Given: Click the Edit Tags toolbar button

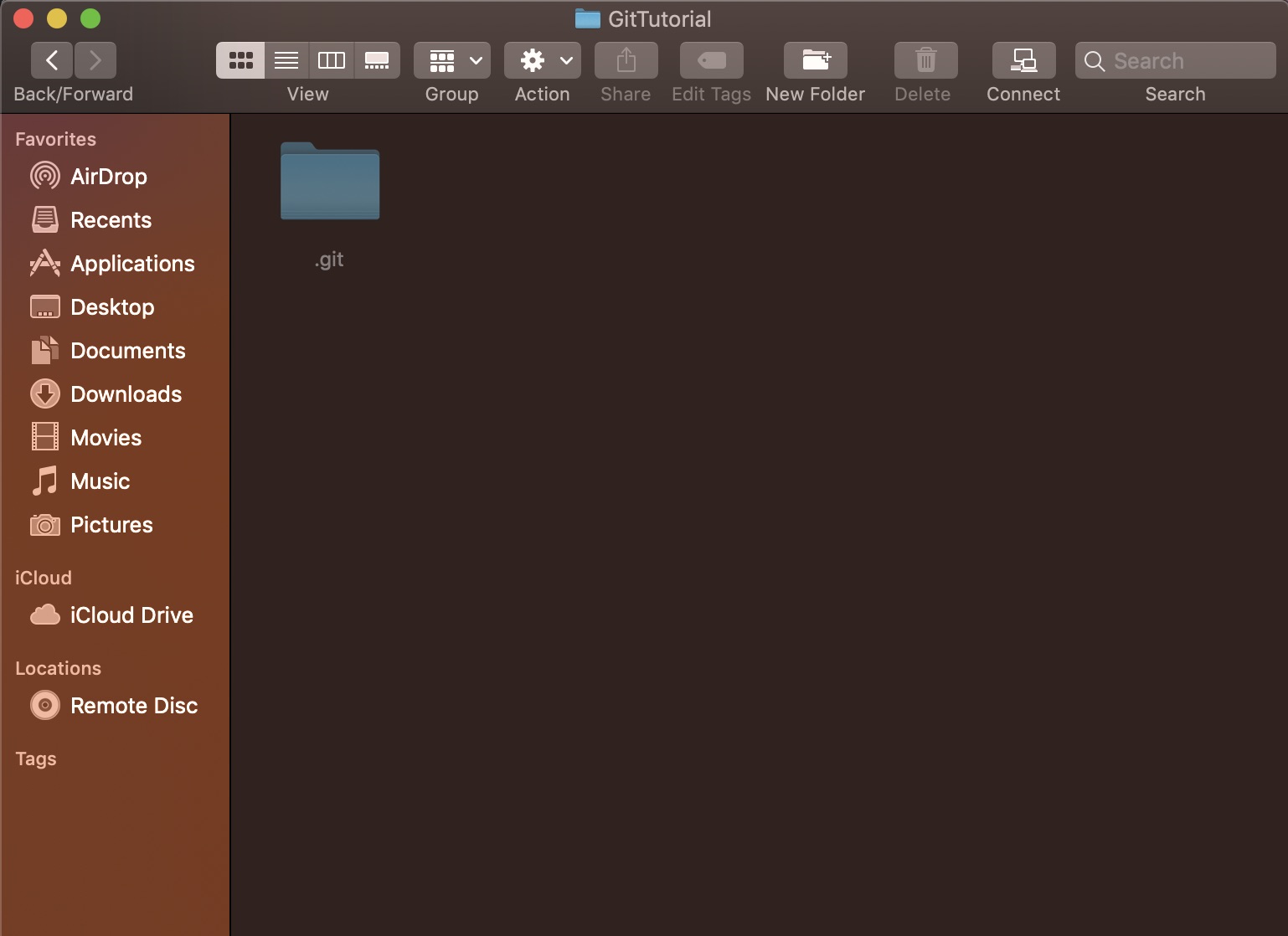Looking at the screenshot, I should point(712,60).
